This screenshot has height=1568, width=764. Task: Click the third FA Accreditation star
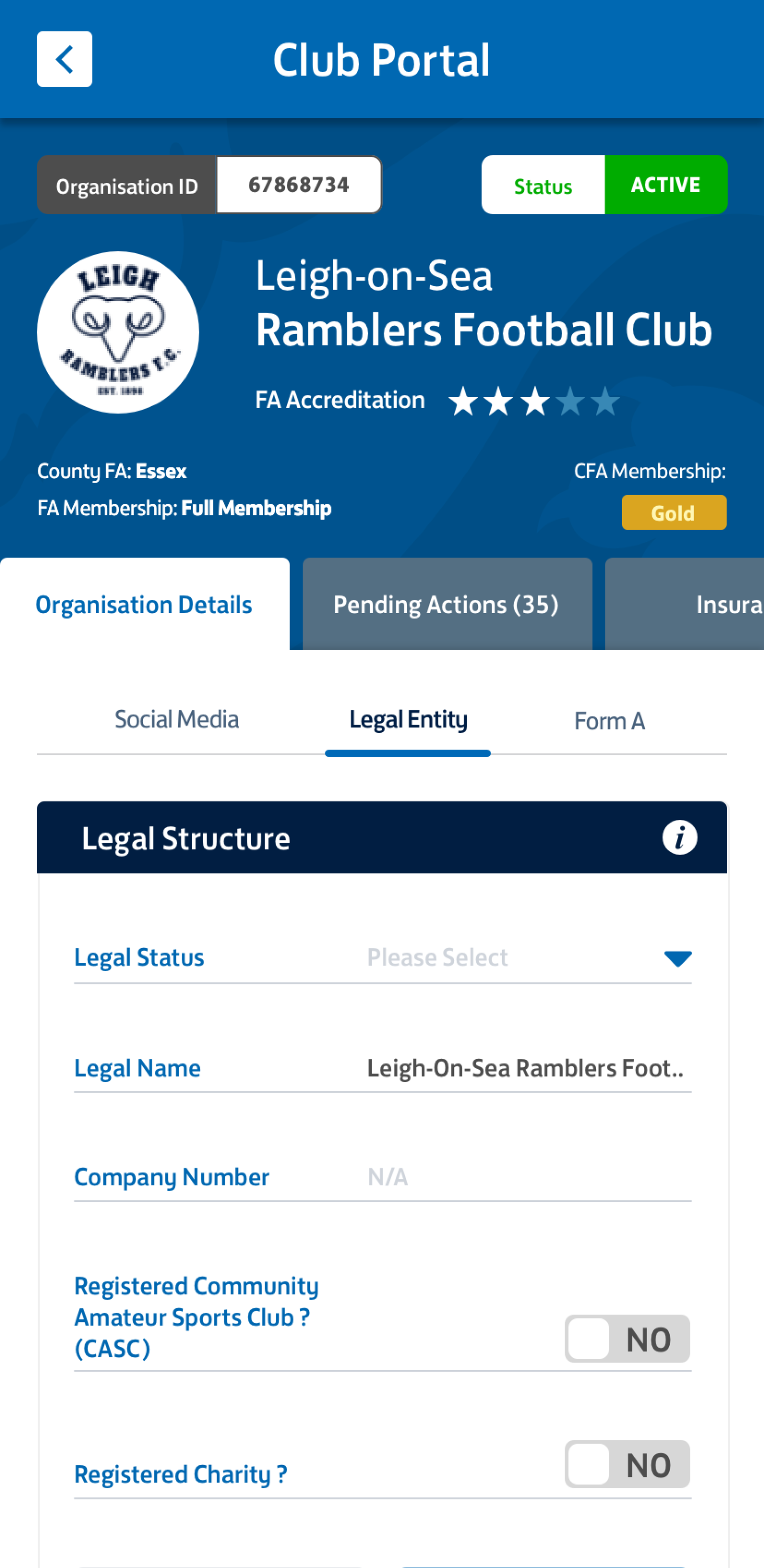click(535, 401)
